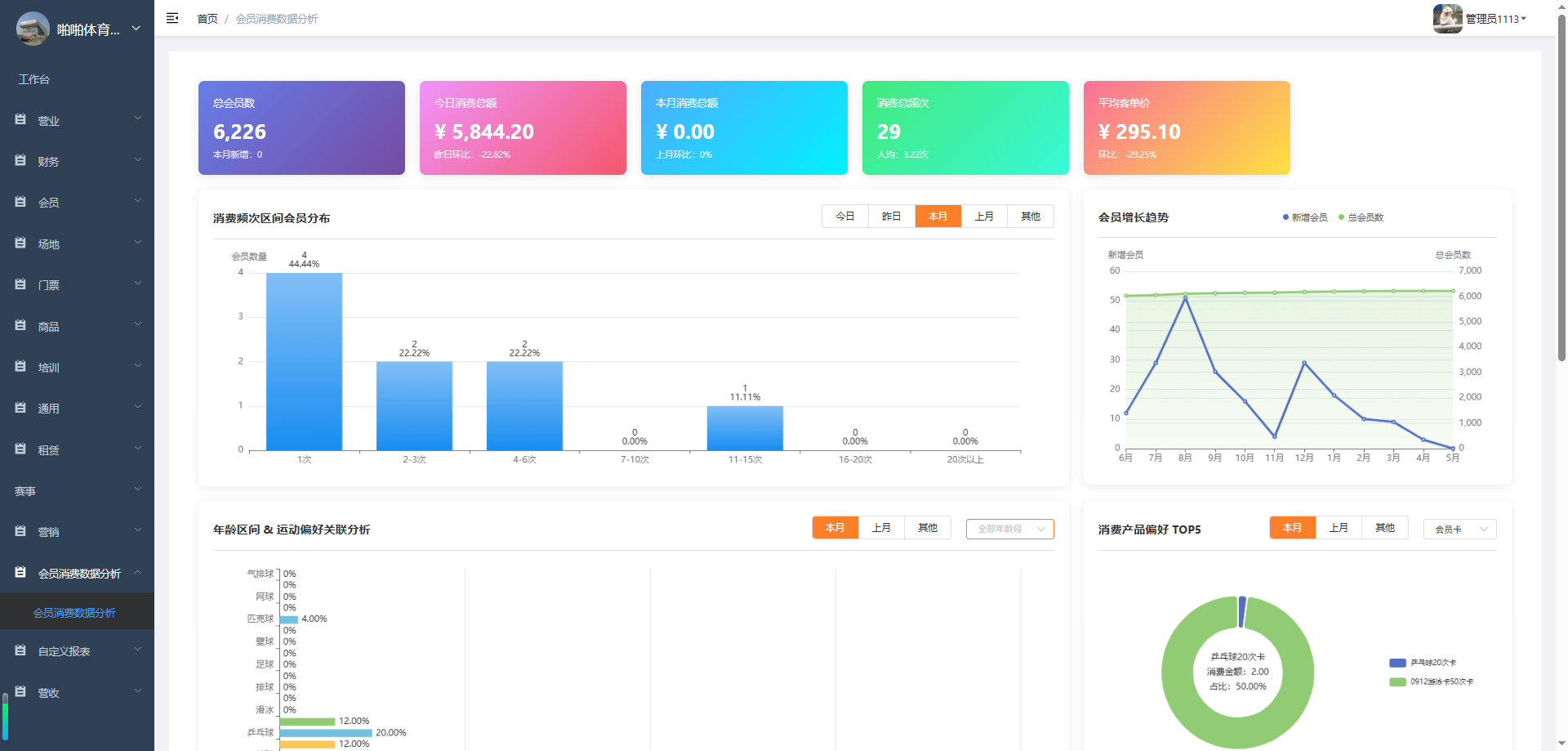Click the 啪啪体育 venue logo

coord(33,29)
